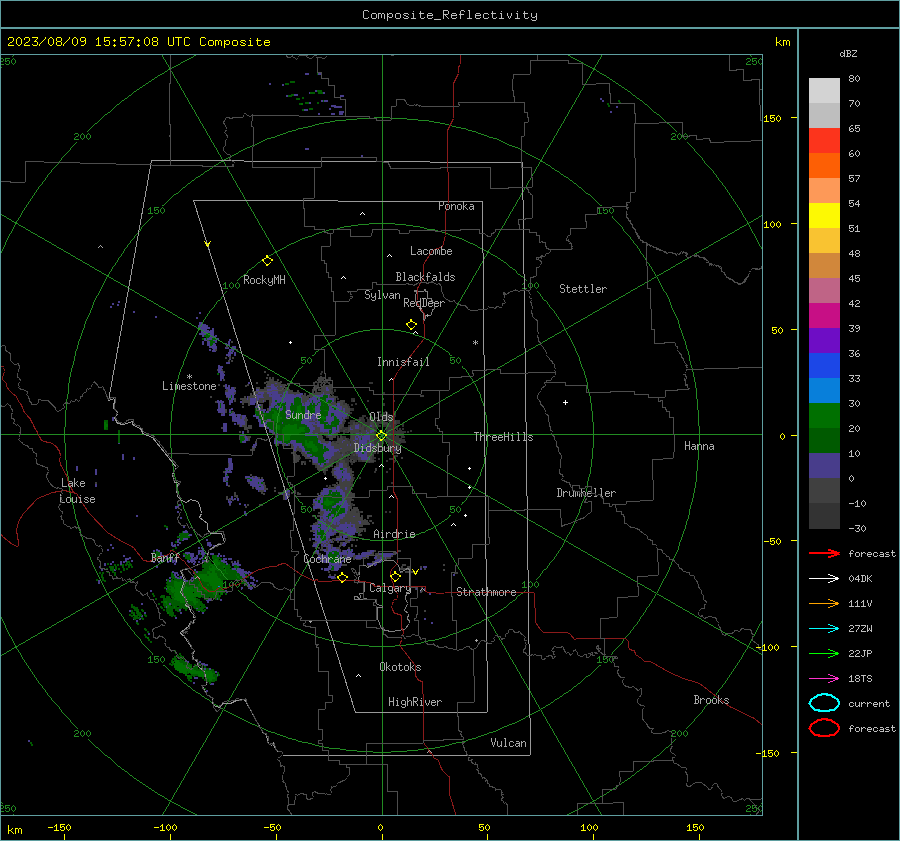Click the RockyMH label
900x841 pixels.
click(x=264, y=280)
